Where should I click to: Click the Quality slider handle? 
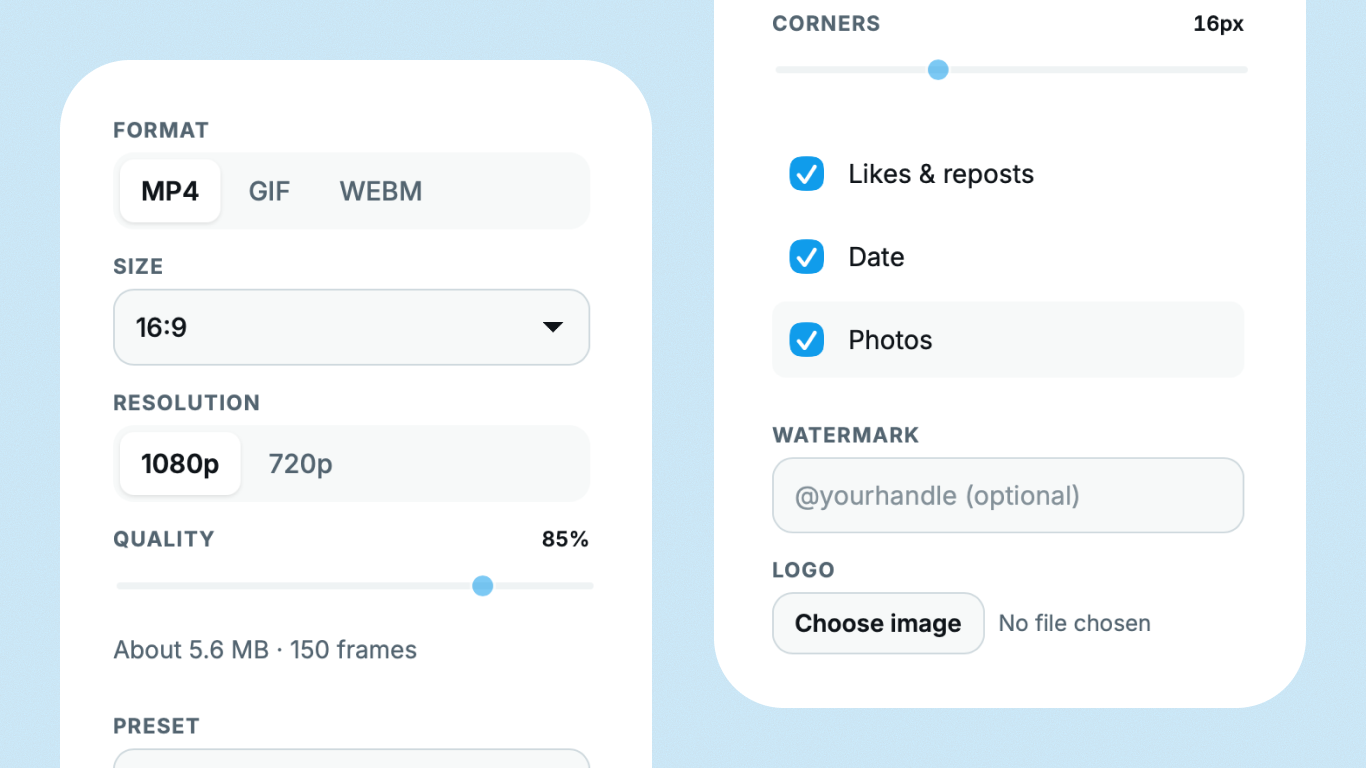(x=483, y=586)
